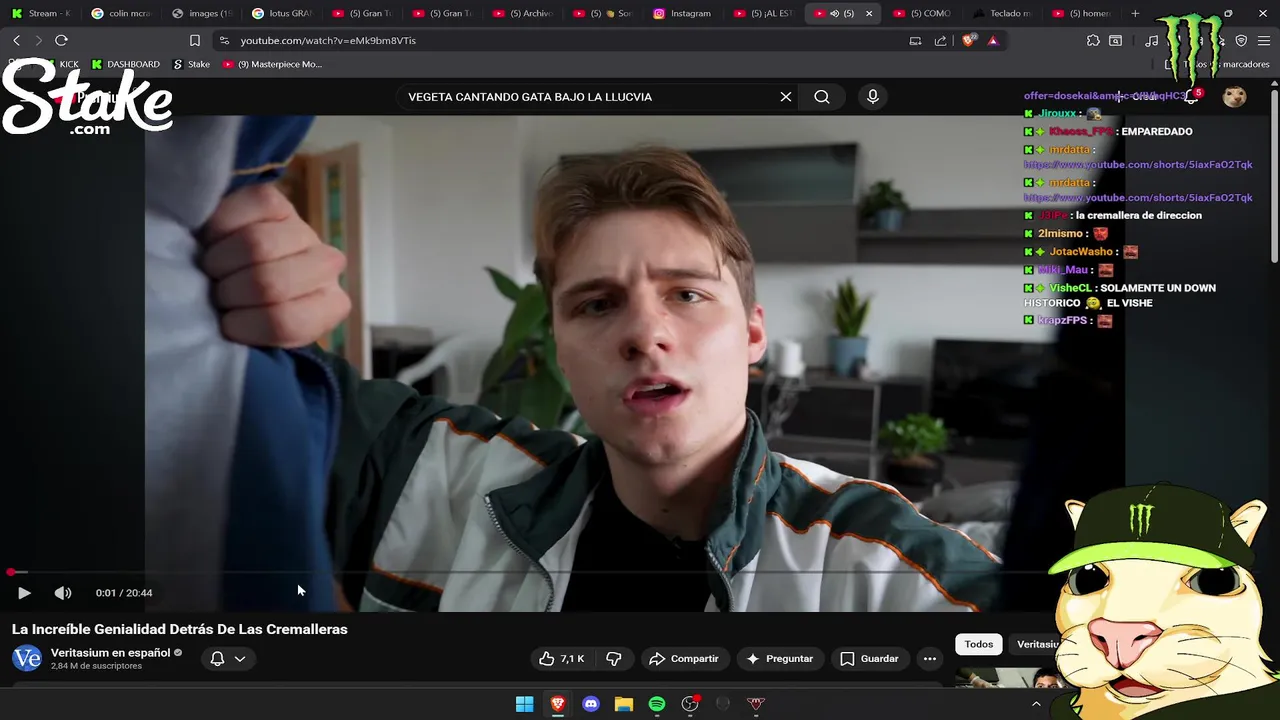
Task: Switch to the Teclado tab
Action: (1002, 13)
